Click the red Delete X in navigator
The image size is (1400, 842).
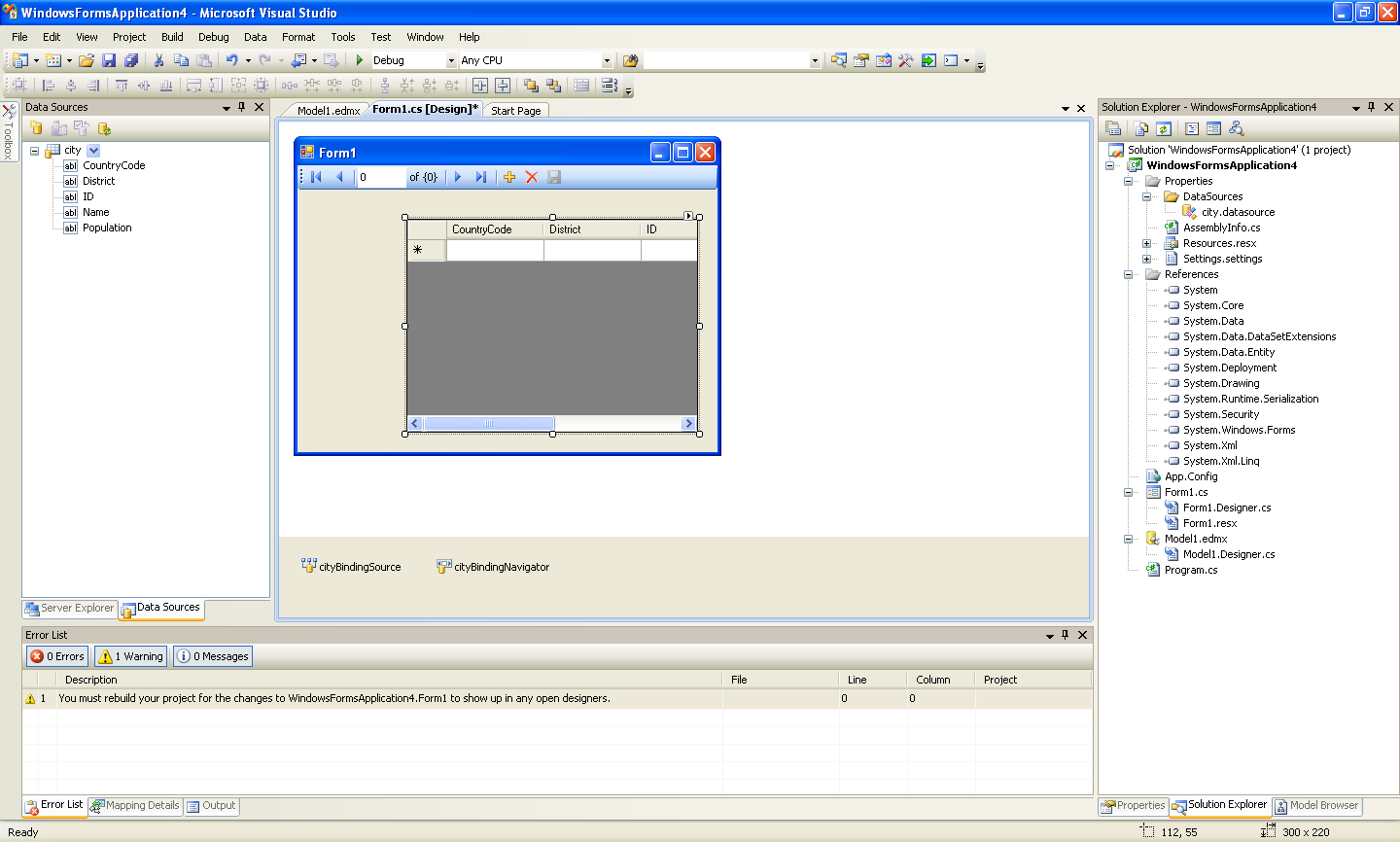click(531, 177)
